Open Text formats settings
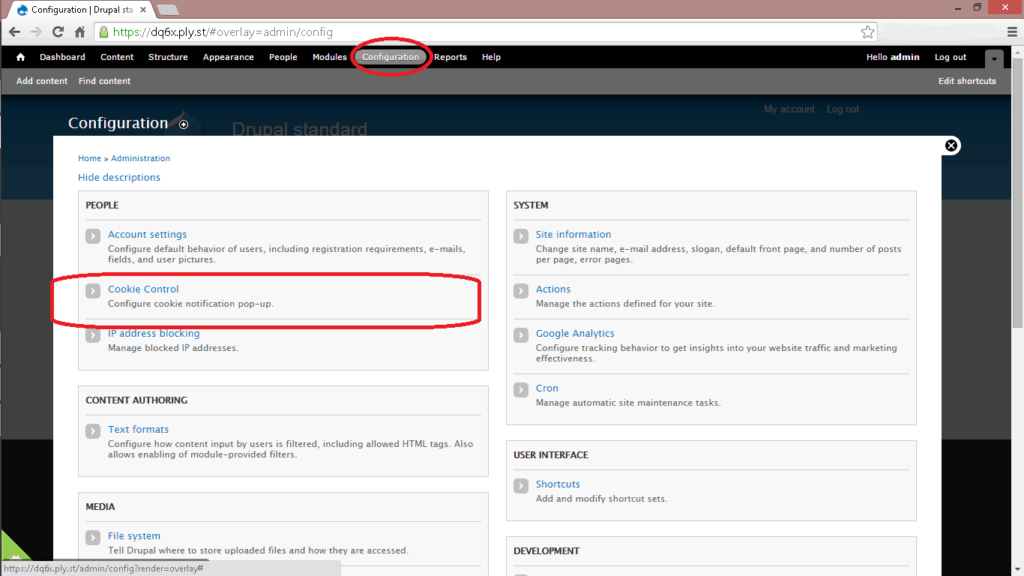This screenshot has width=1024, height=576. pos(138,429)
